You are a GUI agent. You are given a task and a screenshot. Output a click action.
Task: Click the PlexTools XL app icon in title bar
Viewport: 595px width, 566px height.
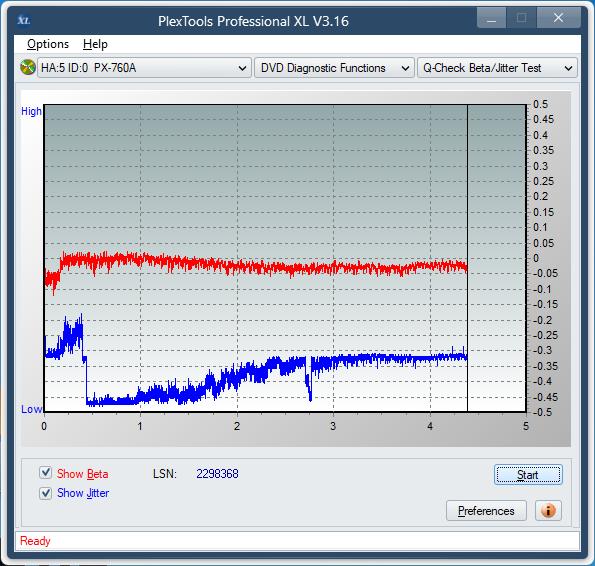click(24, 20)
